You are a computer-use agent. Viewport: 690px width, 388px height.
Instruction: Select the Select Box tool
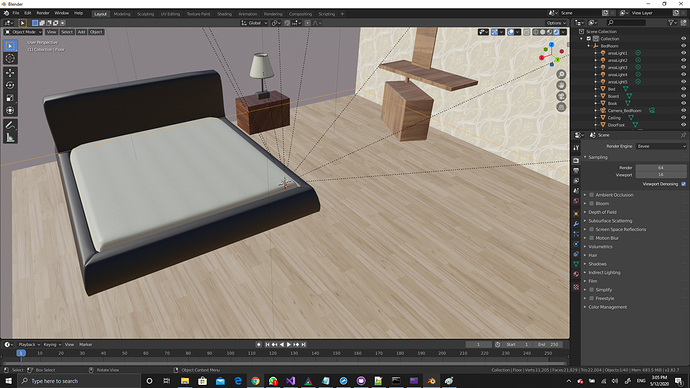click(11, 46)
